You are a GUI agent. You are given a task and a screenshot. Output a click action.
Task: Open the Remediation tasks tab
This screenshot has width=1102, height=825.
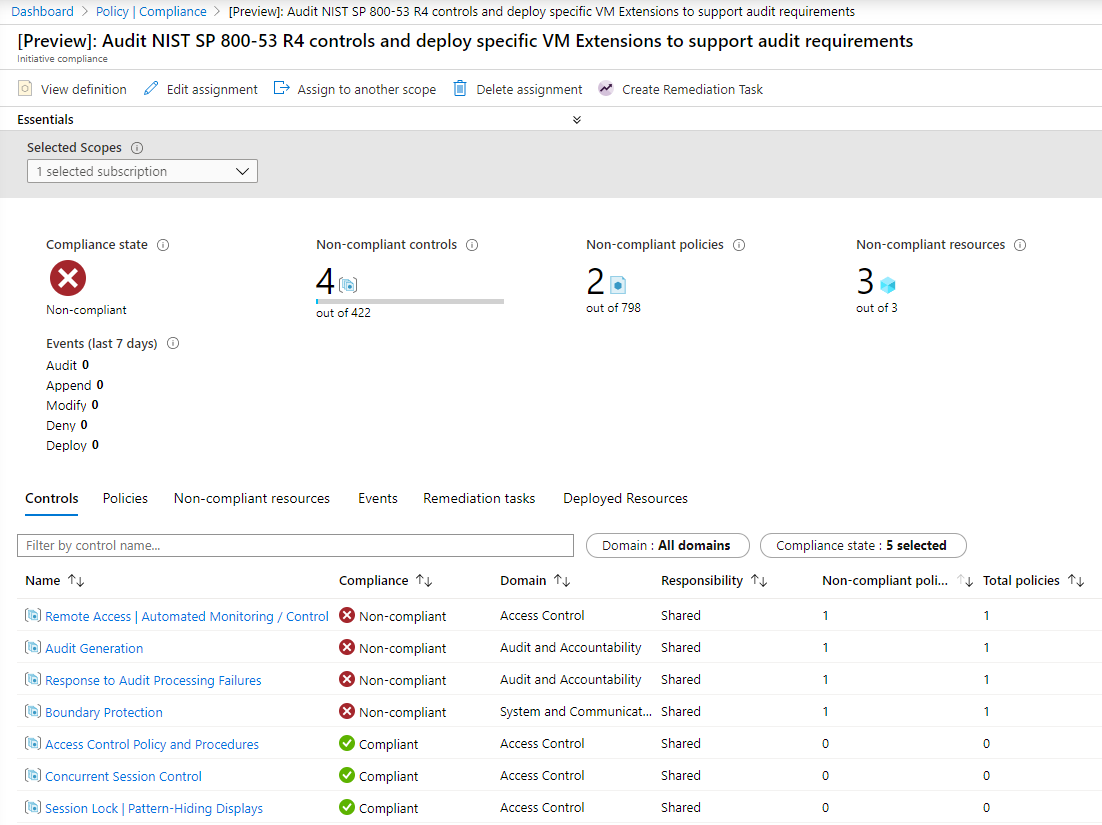click(479, 498)
